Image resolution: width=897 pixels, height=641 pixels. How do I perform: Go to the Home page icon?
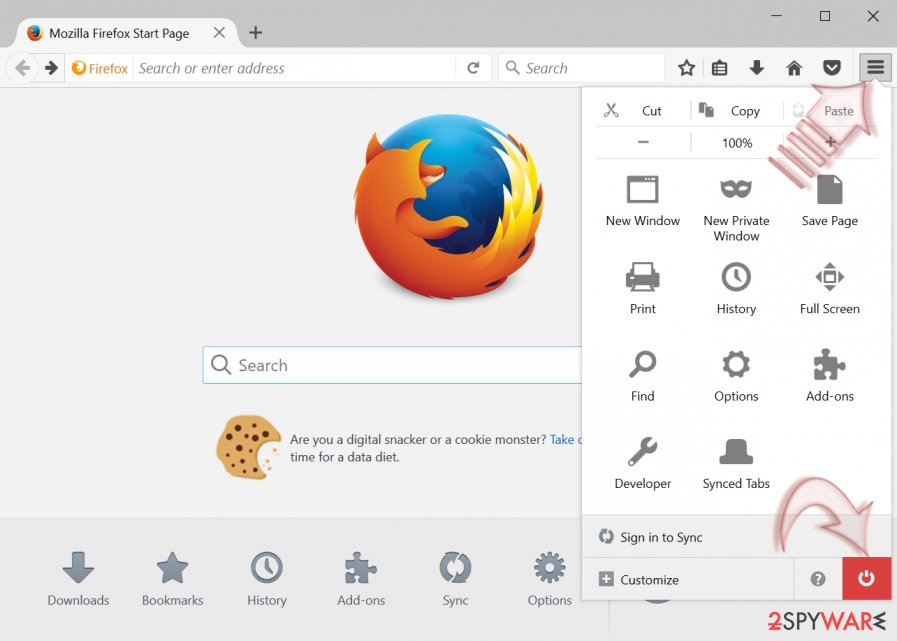pos(794,68)
